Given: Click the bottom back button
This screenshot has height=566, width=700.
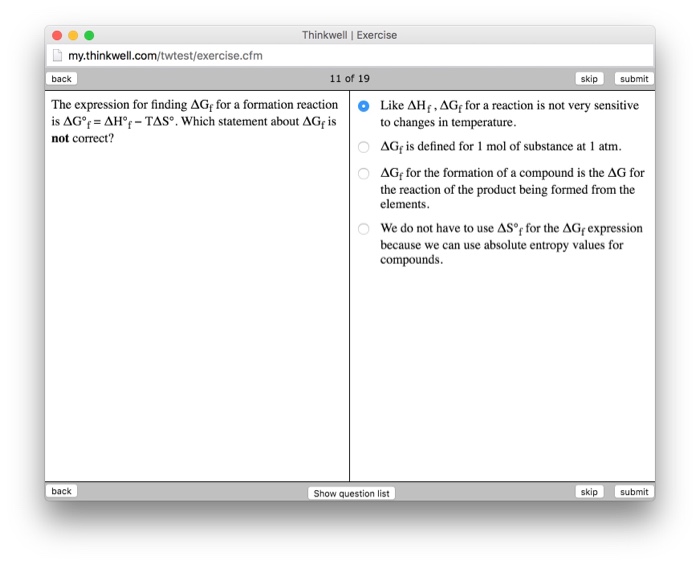Looking at the screenshot, I should pos(61,491).
